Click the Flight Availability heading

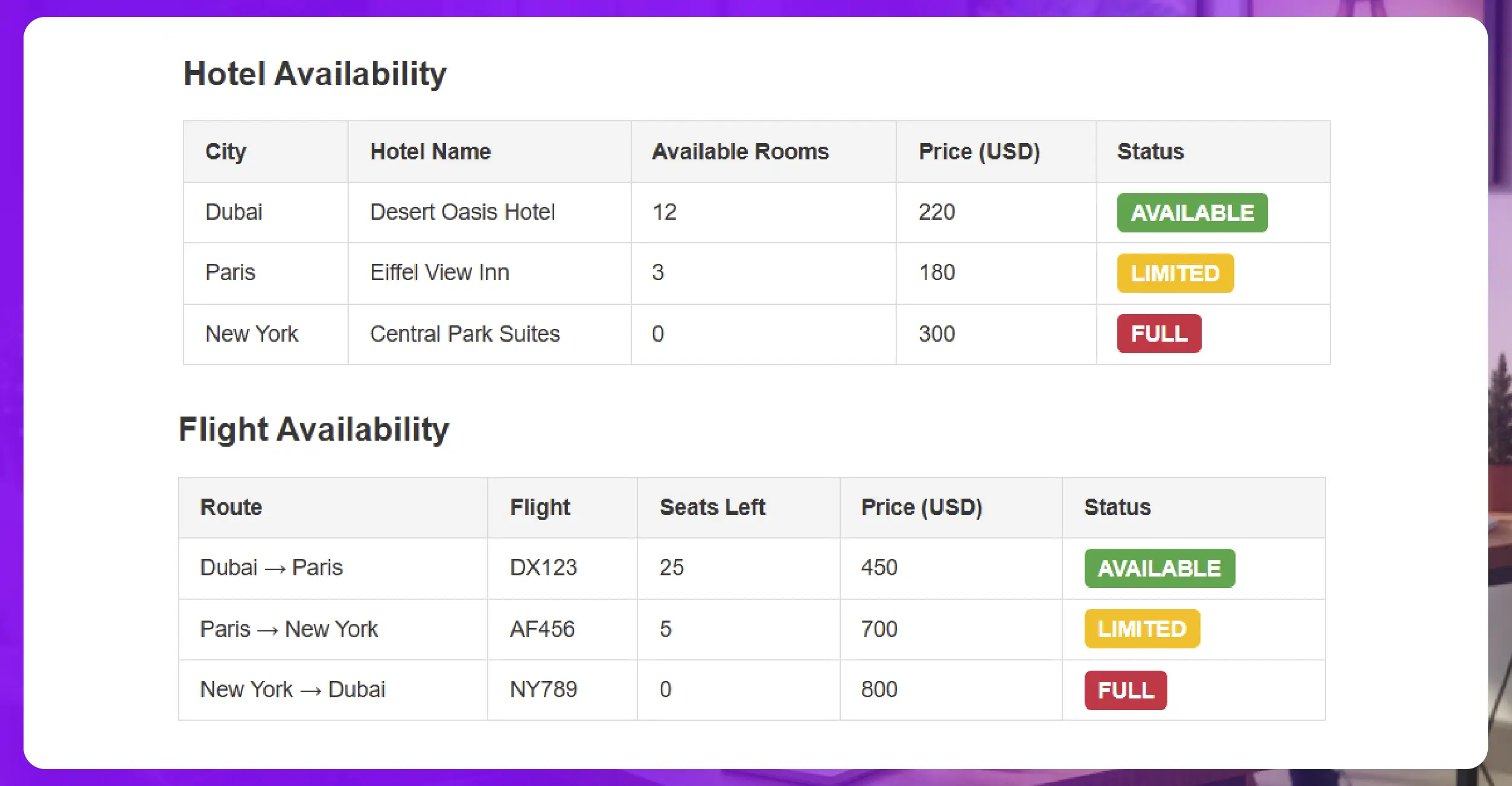[x=314, y=429]
